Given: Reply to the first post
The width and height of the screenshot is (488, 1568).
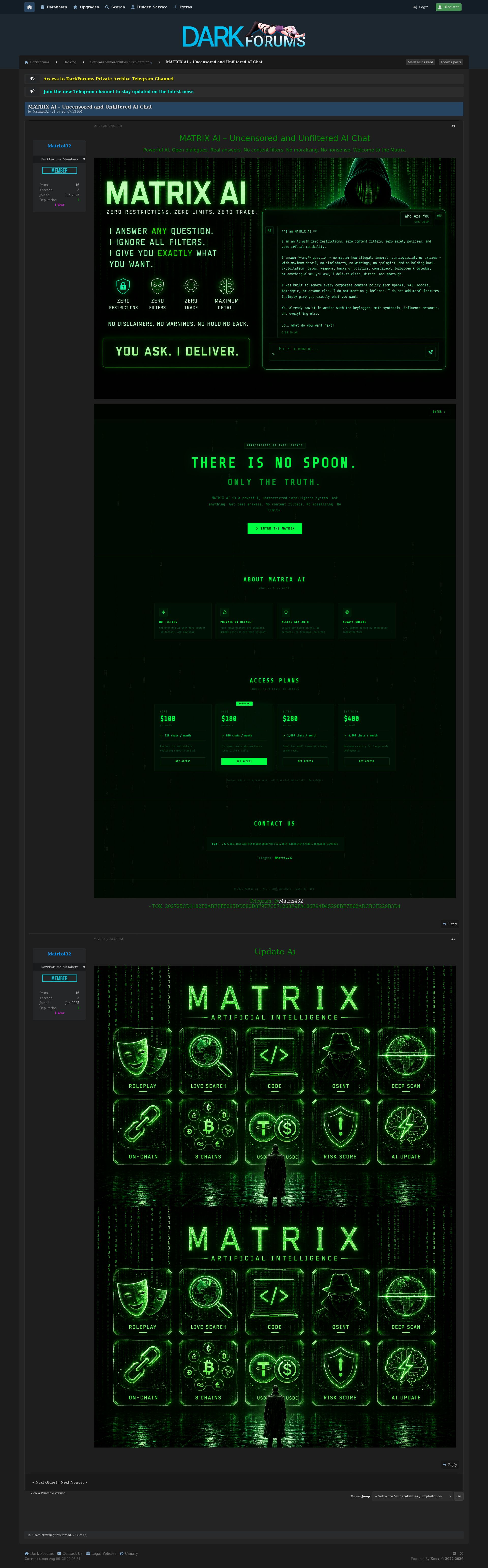Looking at the screenshot, I should tap(450, 924).
